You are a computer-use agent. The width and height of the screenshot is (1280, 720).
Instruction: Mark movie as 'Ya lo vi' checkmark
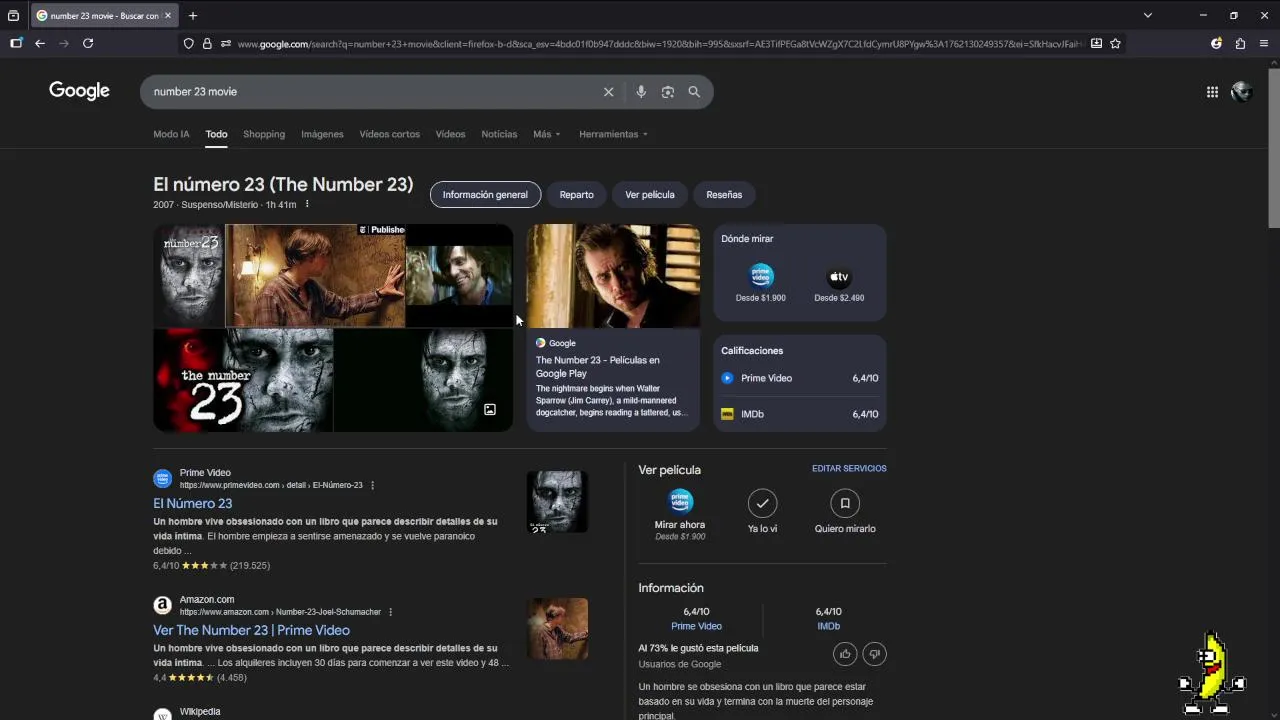pos(762,503)
